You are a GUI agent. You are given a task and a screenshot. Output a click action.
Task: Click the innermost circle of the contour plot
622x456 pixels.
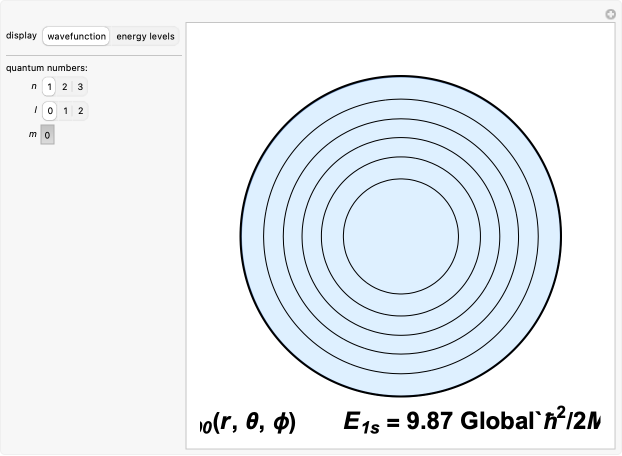(401, 236)
